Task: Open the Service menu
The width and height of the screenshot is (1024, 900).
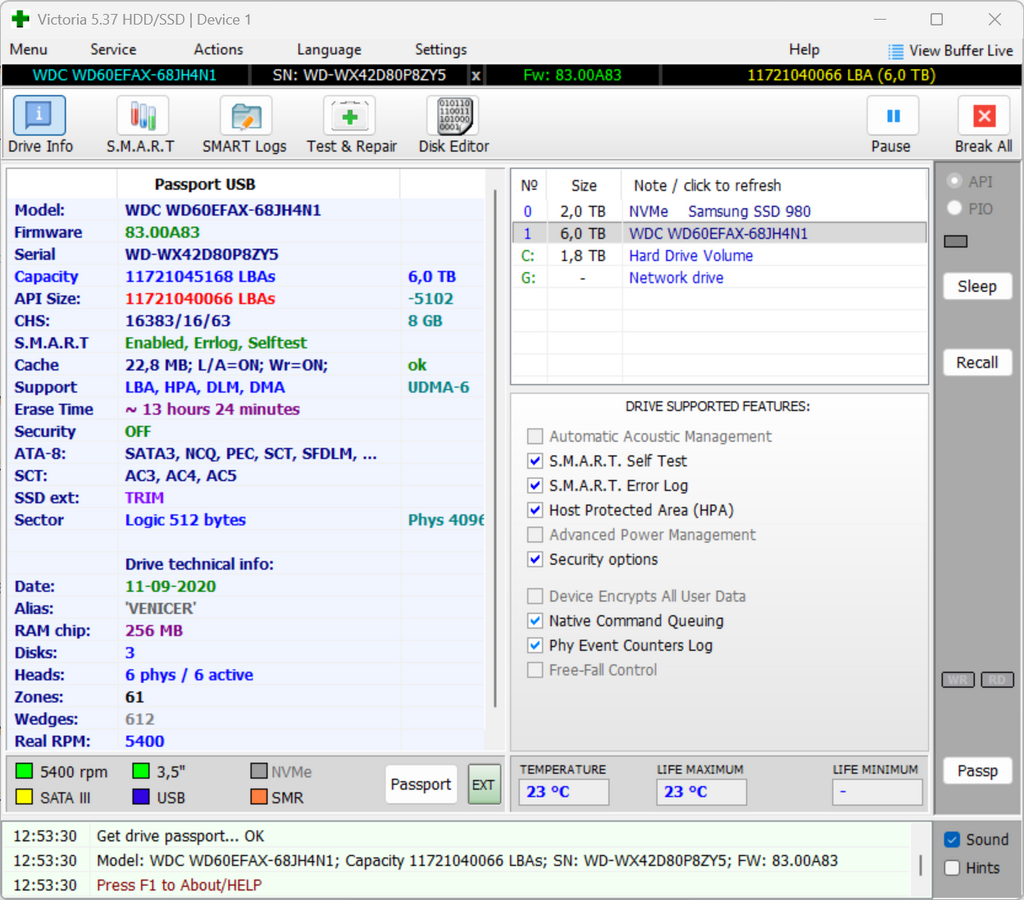Action: (x=113, y=50)
